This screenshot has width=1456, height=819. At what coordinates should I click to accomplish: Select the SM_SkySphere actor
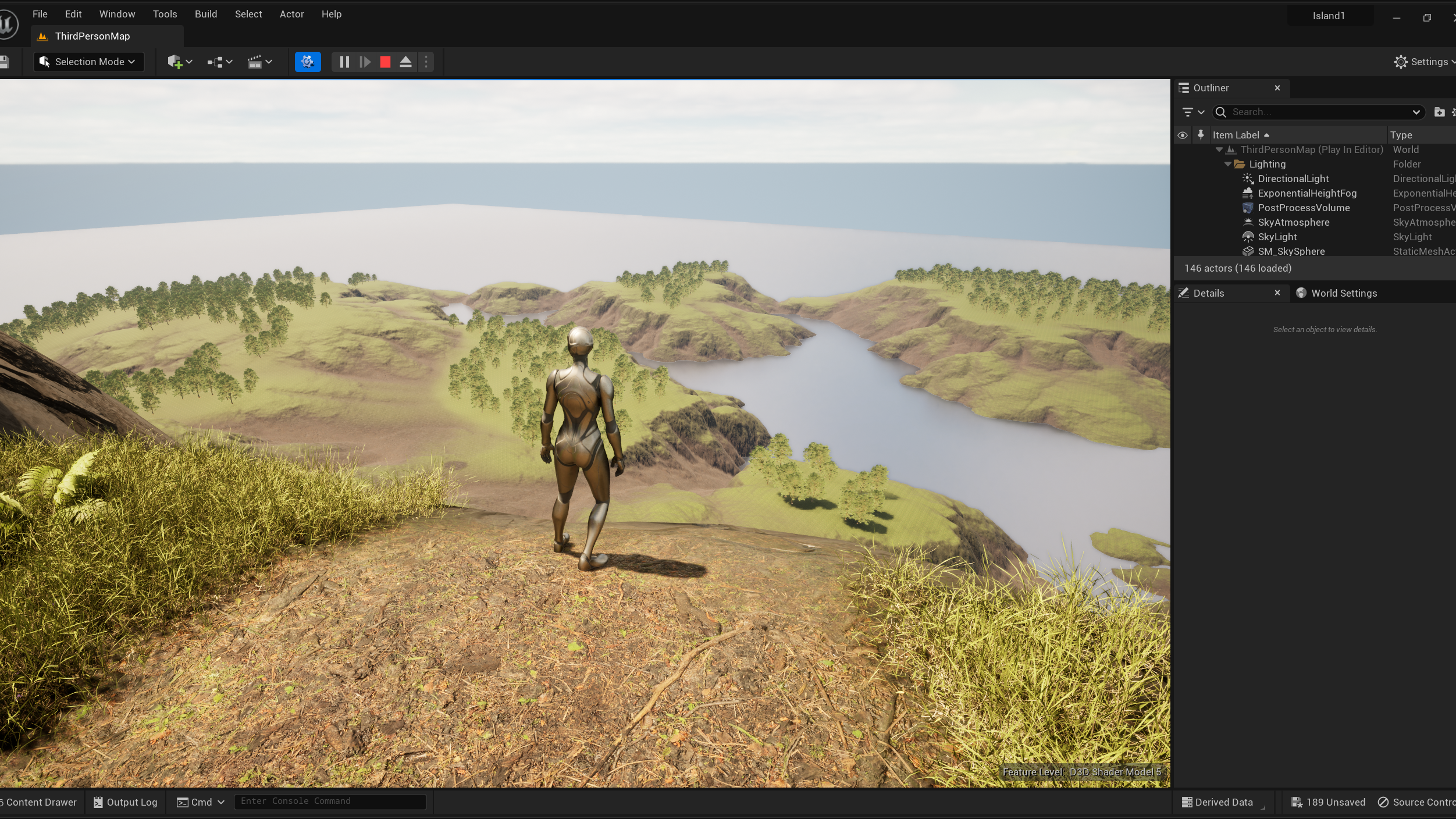pyautogui.click(x=1291, y=251)
